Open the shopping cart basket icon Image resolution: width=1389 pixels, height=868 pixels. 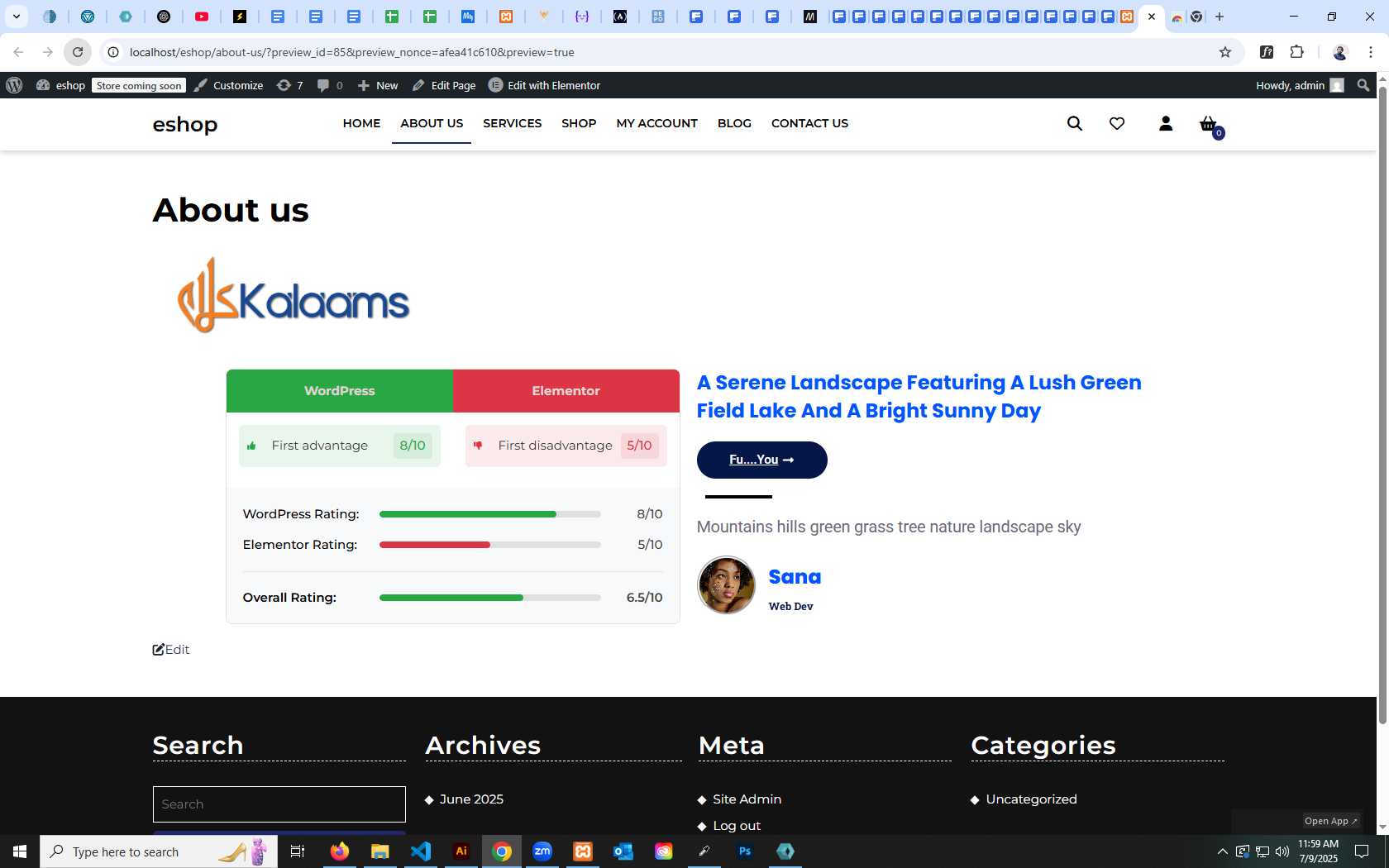tap(1210, 125)
